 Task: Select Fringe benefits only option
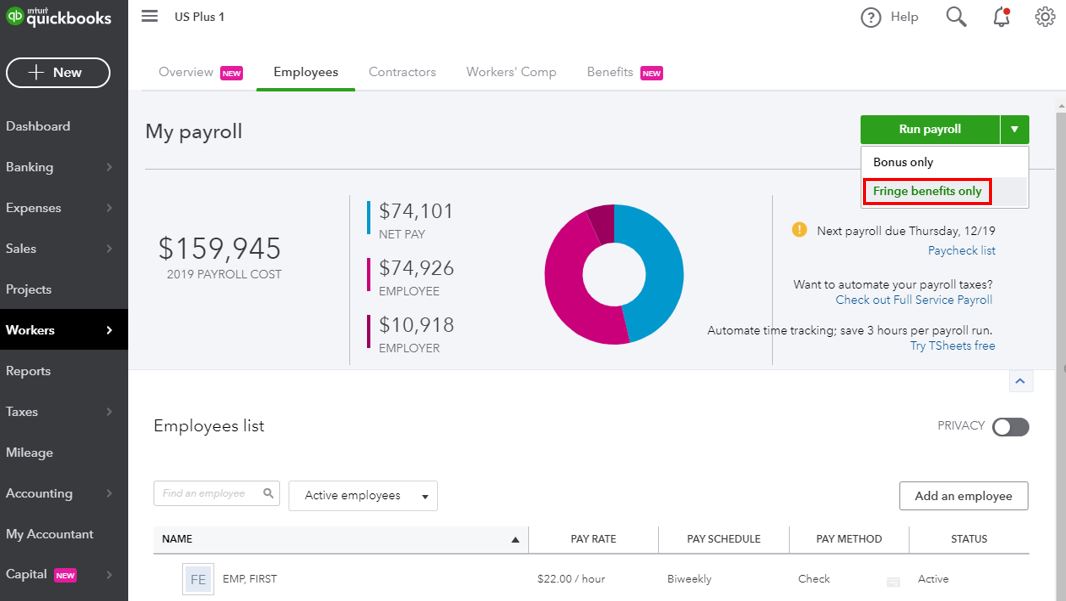pos(927,191)
